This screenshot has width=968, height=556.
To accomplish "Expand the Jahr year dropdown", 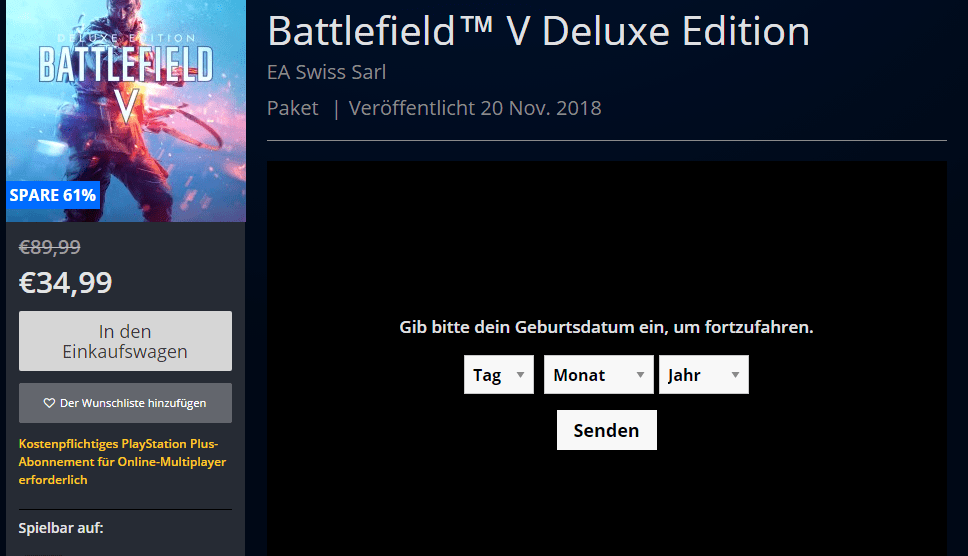I will tap(703, 375).
